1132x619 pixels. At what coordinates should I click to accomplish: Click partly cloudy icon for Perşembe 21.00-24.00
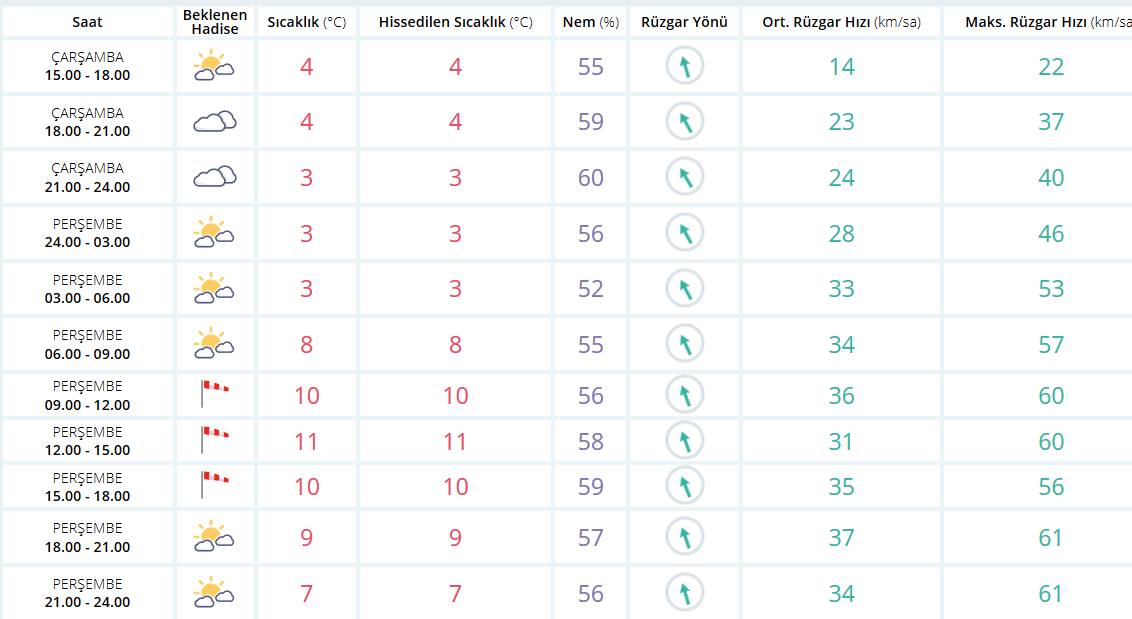[213, 593]
